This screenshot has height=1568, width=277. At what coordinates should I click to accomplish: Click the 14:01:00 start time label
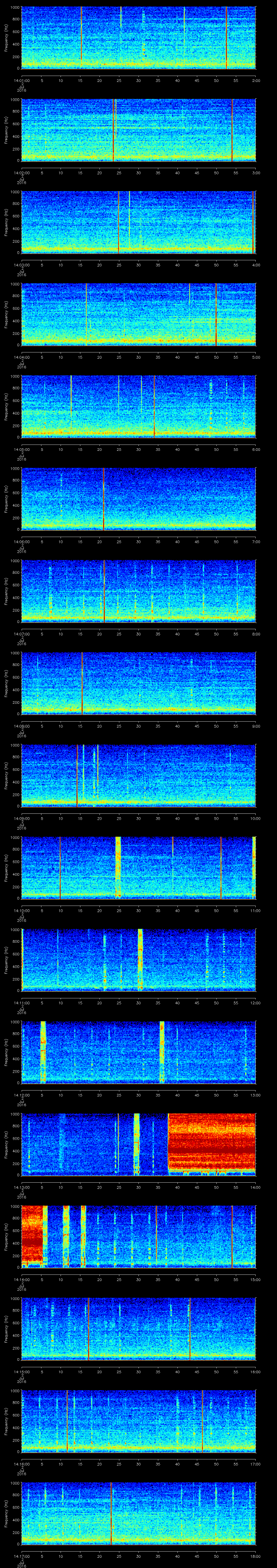[x=21, y=80]
